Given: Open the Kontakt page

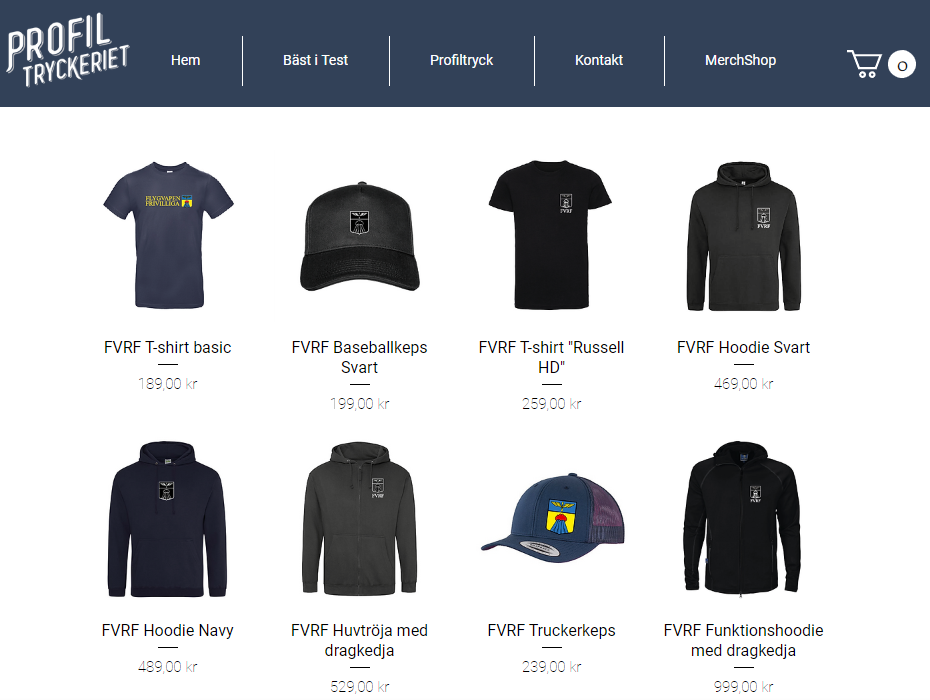Looking at the screenshot, I should pyautogui.click(x=599, y=60).
